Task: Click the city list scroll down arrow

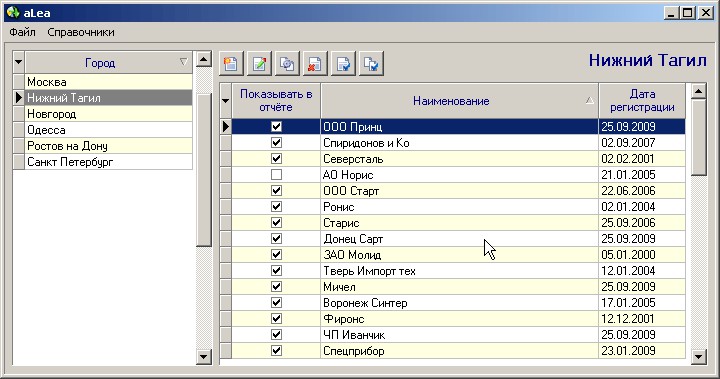Action: 203,356
